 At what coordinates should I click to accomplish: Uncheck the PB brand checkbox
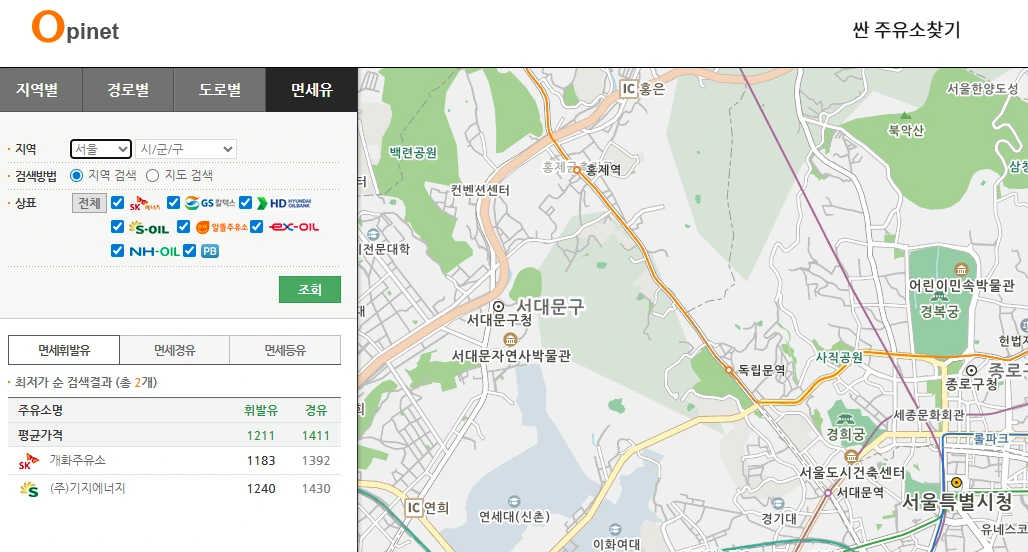[189, 250]
